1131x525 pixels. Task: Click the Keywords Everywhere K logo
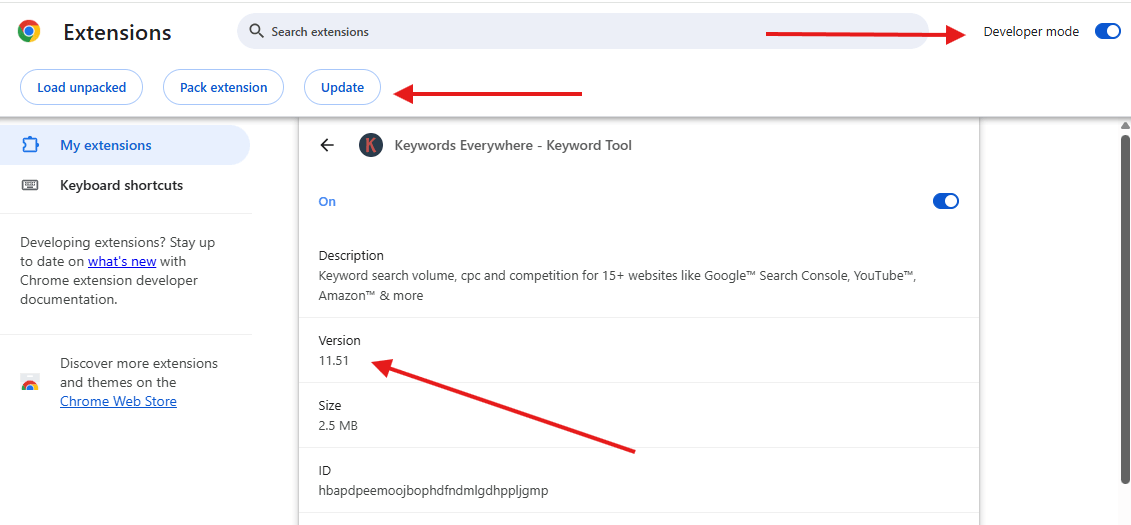pyautogui.click(x=371, y=145)
